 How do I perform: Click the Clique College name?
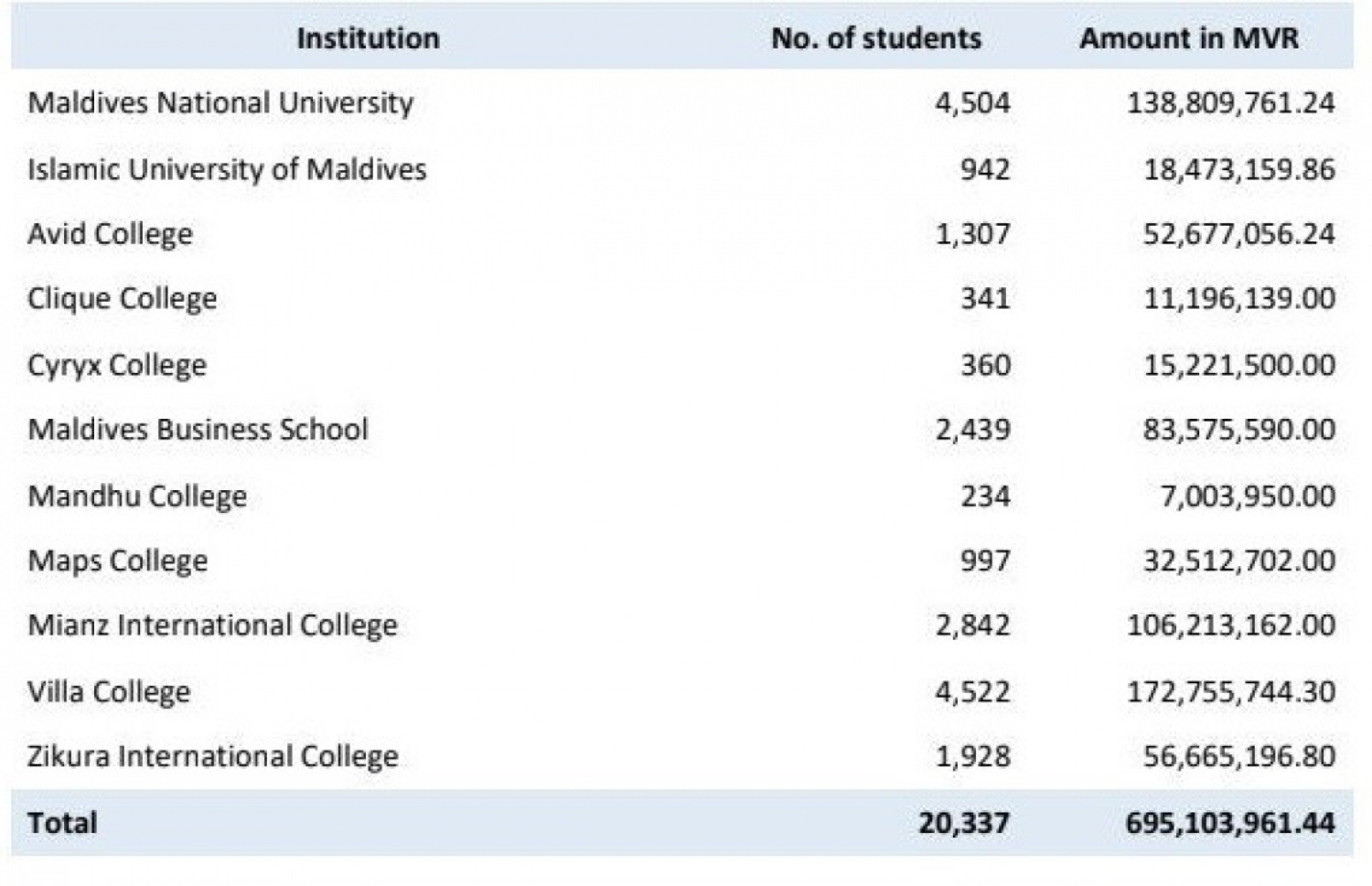click(x=123, y=299)
